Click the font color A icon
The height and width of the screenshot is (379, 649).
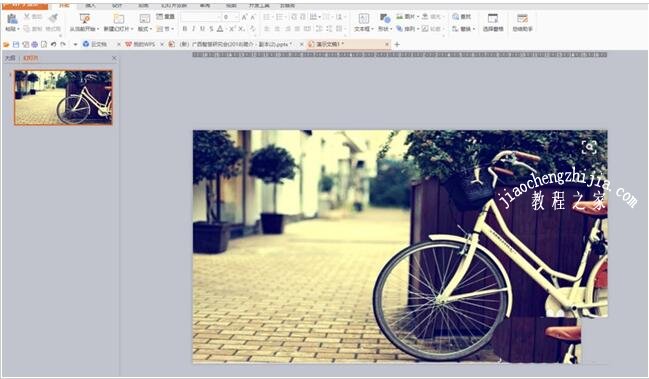tap(220, 29)
